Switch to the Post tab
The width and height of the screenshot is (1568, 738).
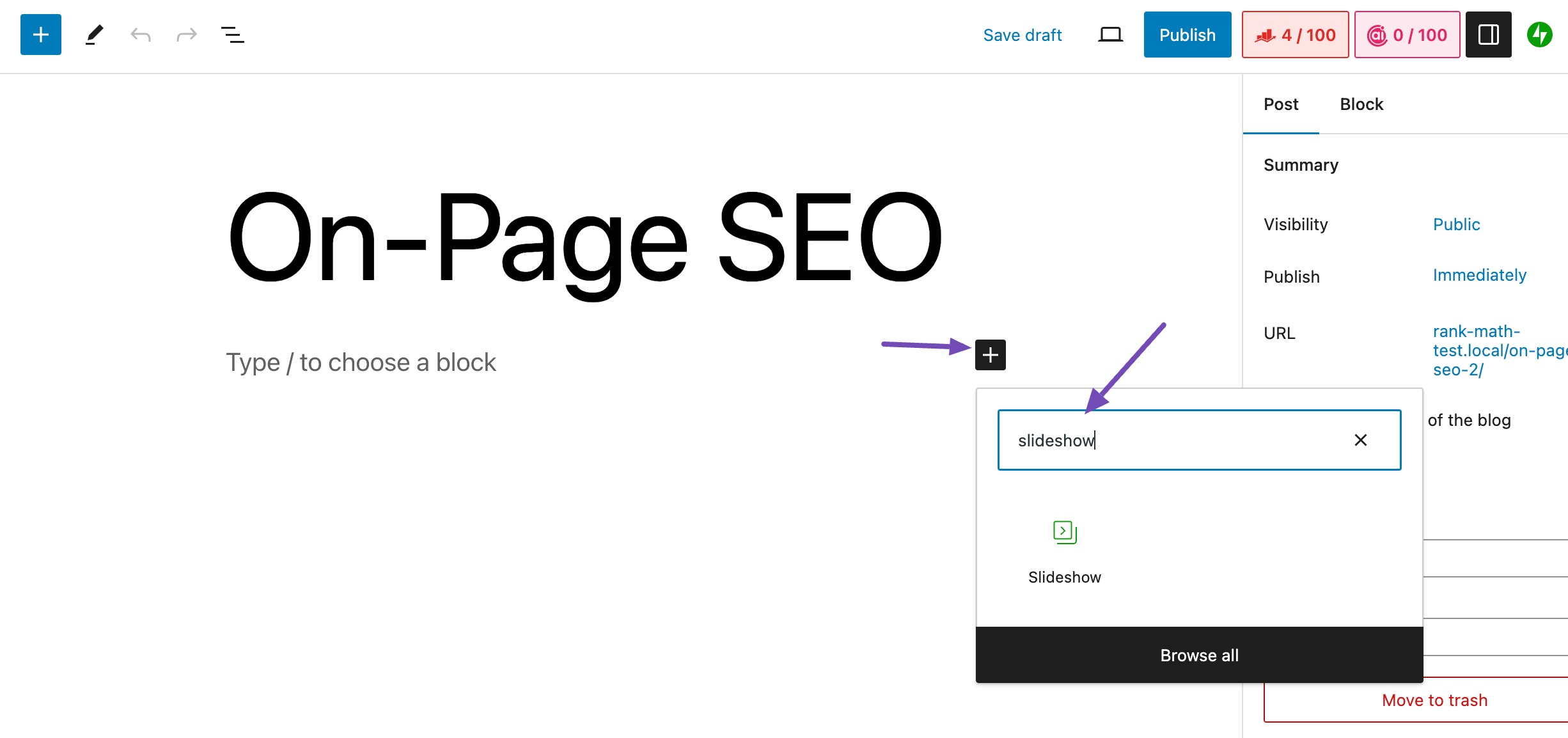point(1280,104)
